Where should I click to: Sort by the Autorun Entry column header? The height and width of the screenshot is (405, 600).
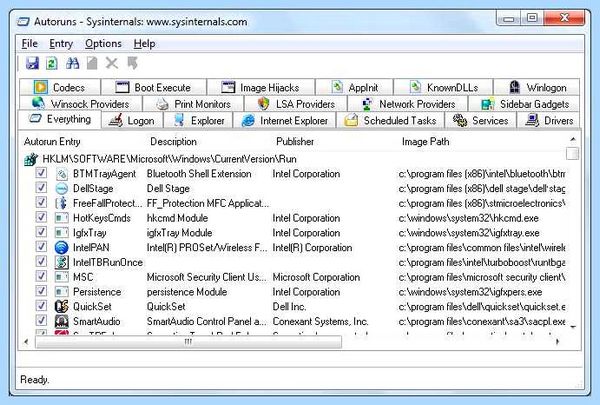tap(52, 142)
